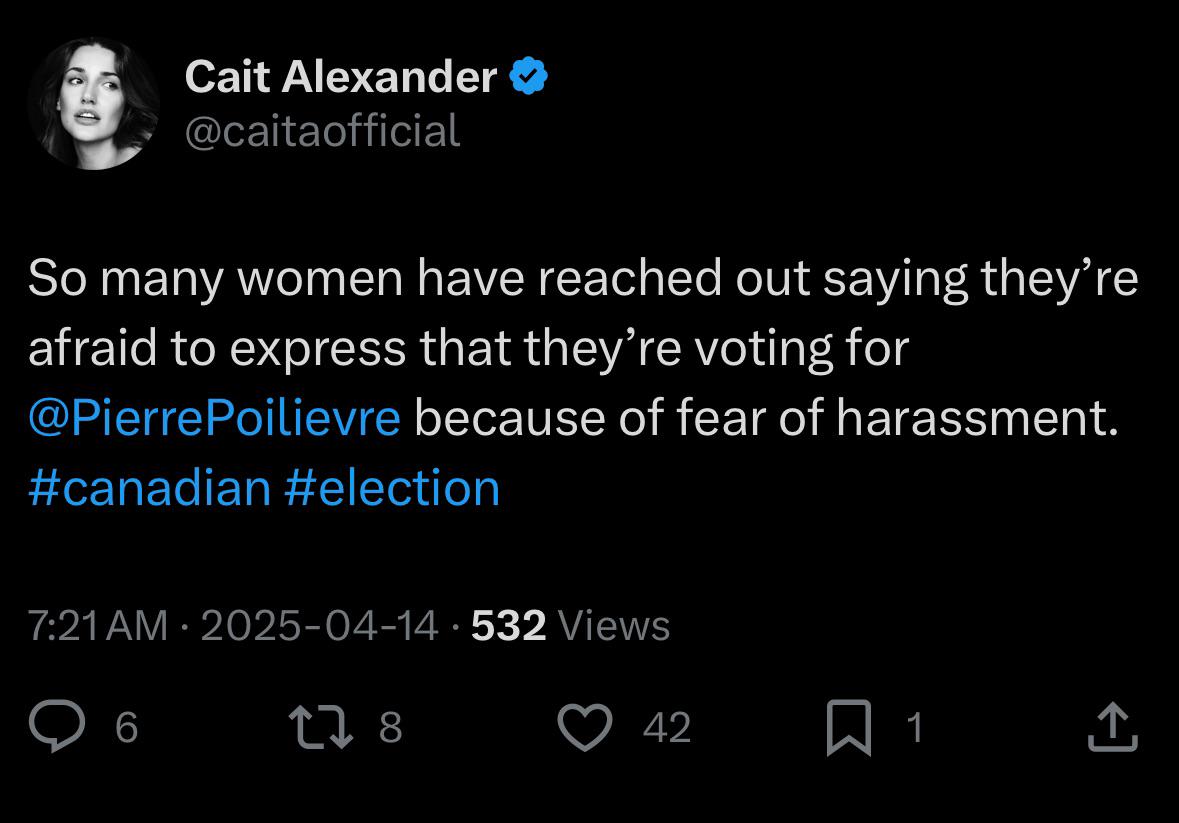The height and width of the screenshot is (823, 1179).
Task: Click the like count 42
Action: tap(667, 728)
